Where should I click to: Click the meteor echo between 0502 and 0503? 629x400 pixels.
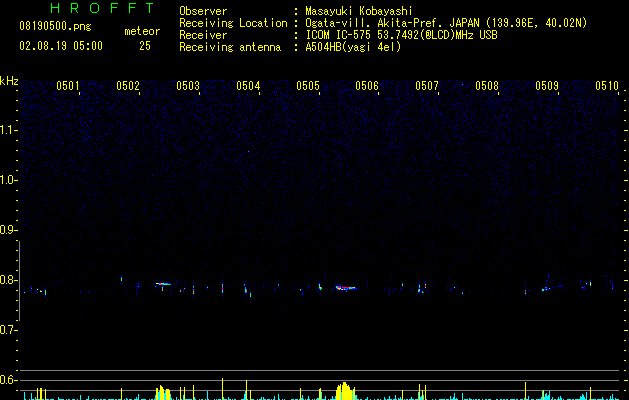[x=163, y=284]
